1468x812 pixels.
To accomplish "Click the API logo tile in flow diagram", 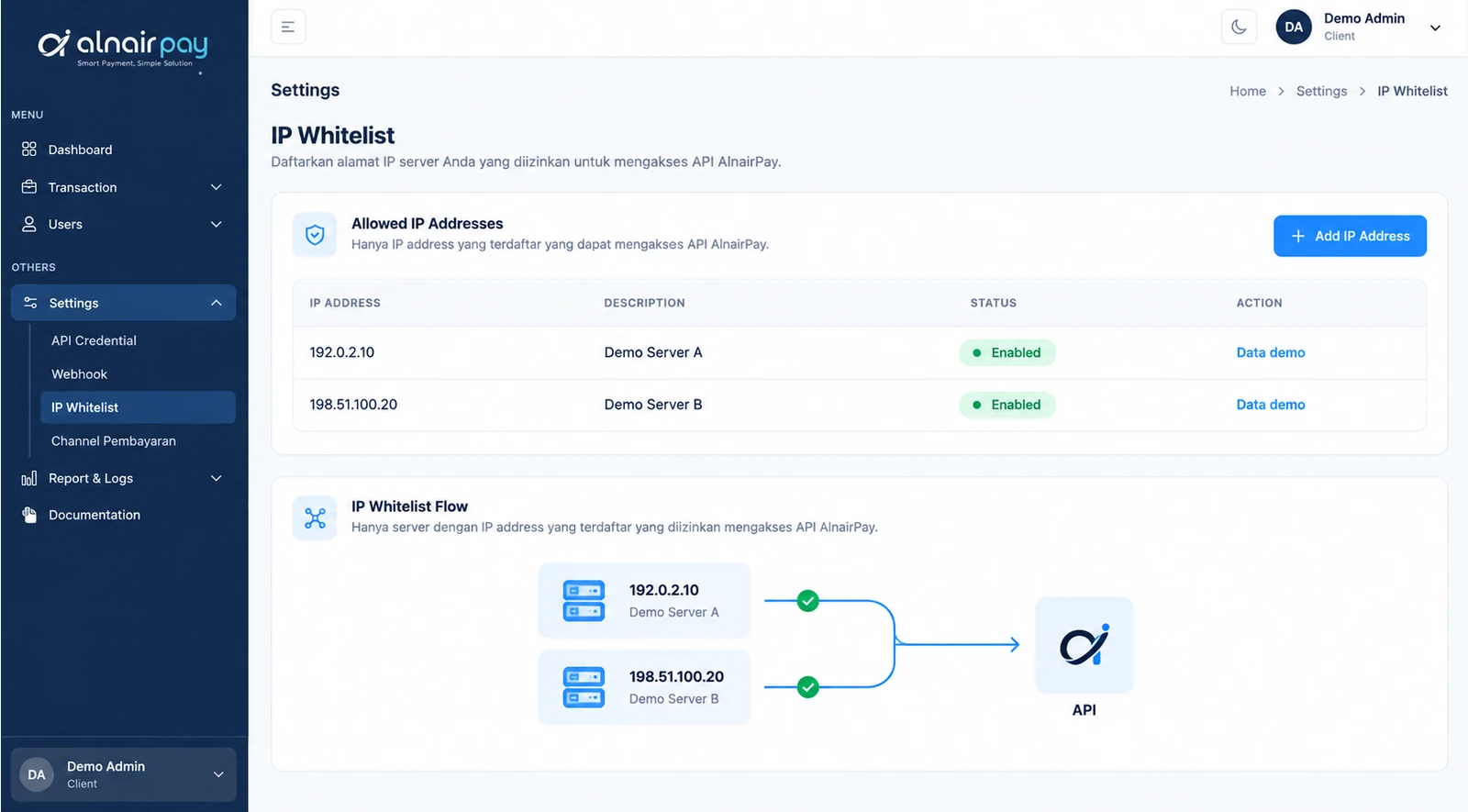I will 1084,645.
